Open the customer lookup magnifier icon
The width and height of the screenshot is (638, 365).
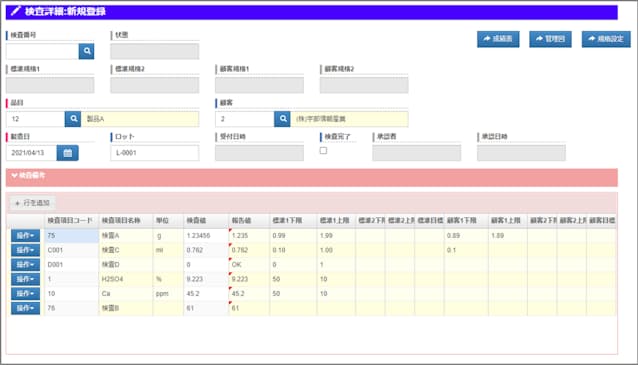(282, 119)
